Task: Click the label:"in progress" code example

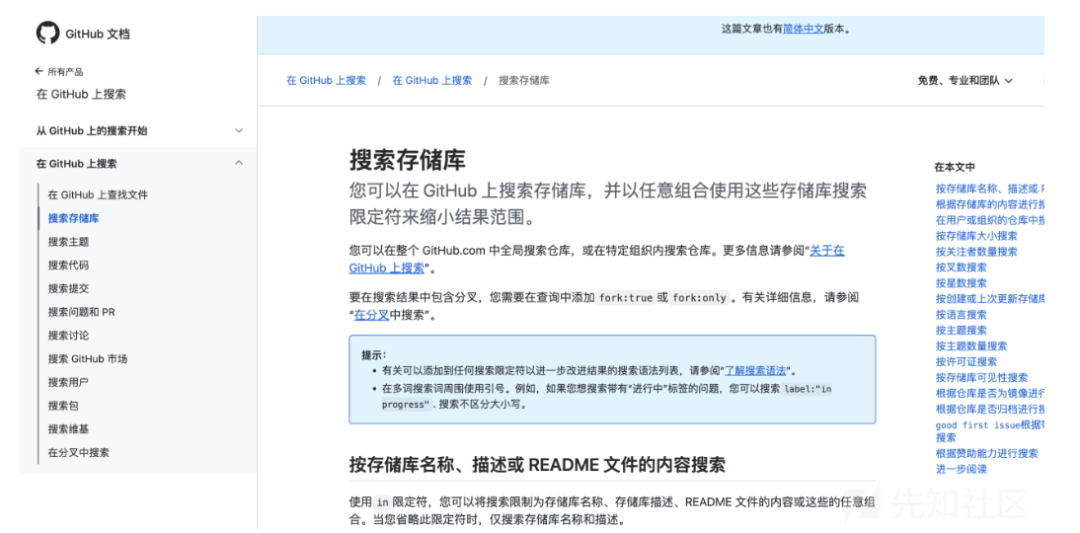Action: pyautogui.click(x=607, y=397)
